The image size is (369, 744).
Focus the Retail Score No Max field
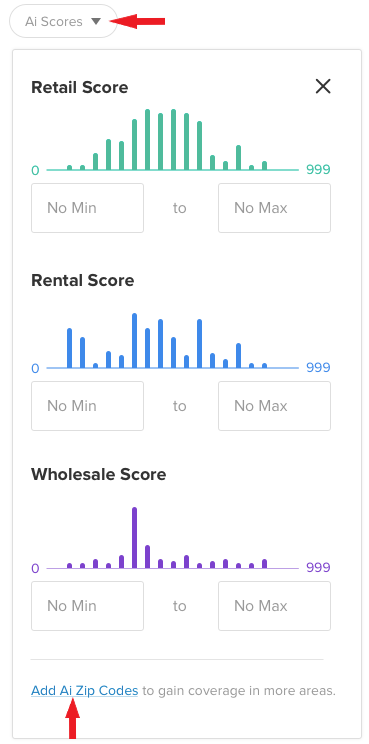tap(274, 208)
